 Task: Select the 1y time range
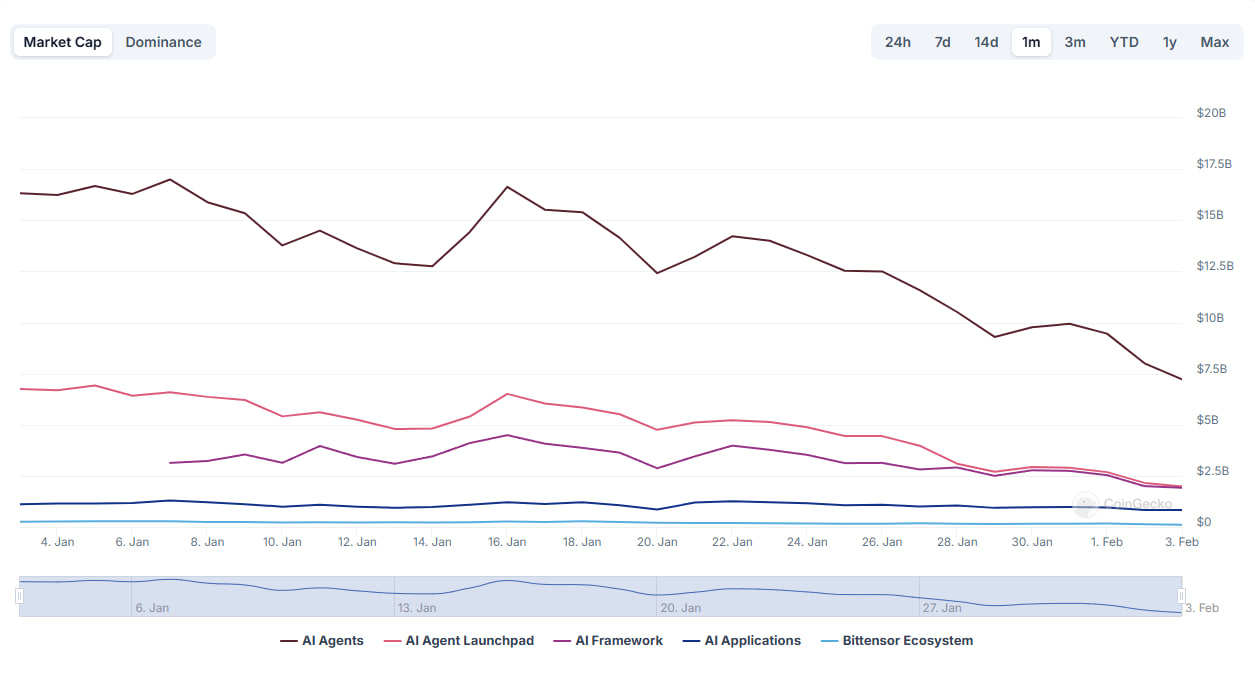1169,42
